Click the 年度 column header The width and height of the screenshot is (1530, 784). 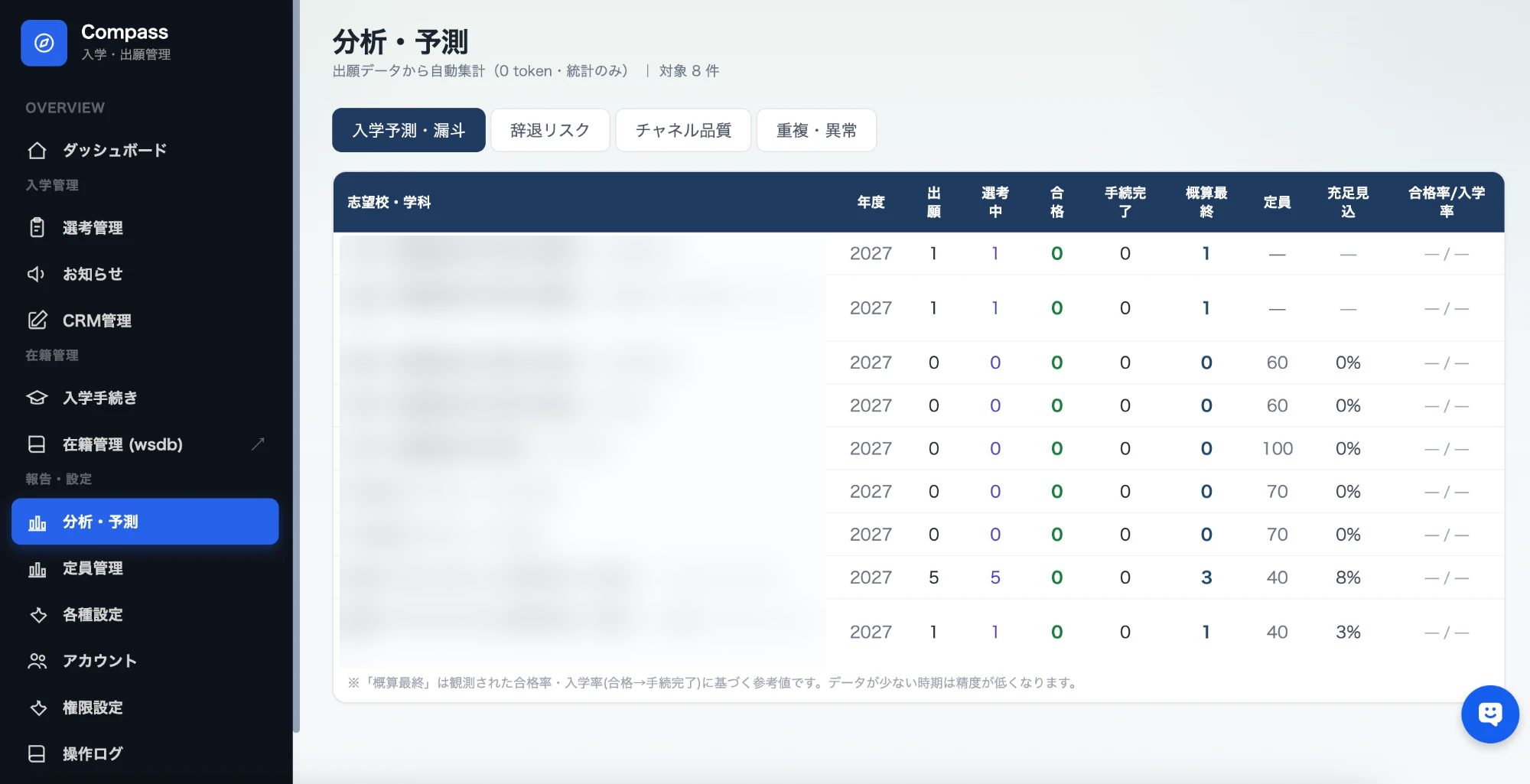click(x=871, y=202)
